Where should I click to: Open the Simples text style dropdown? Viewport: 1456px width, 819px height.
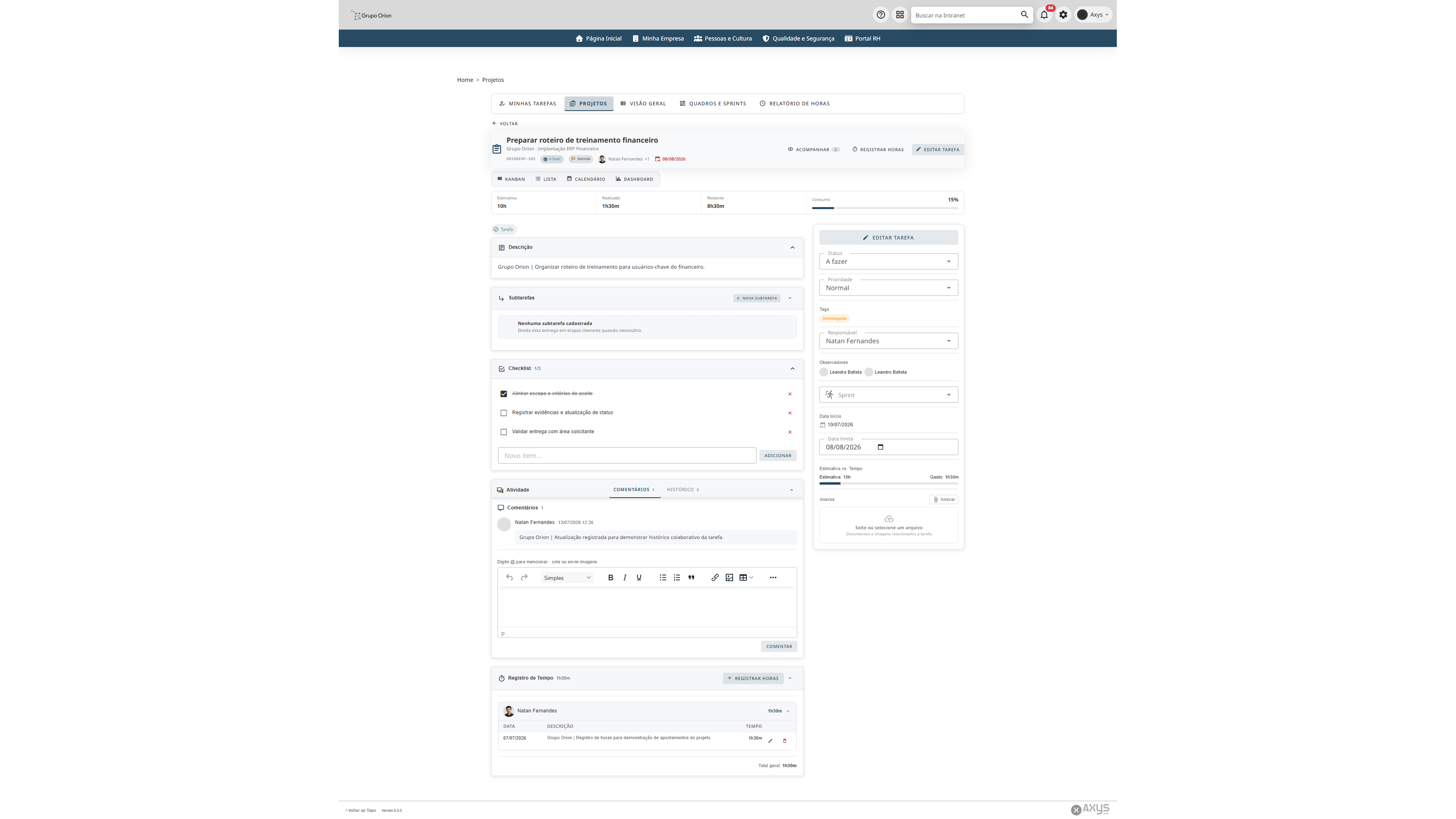pos(567,577)
